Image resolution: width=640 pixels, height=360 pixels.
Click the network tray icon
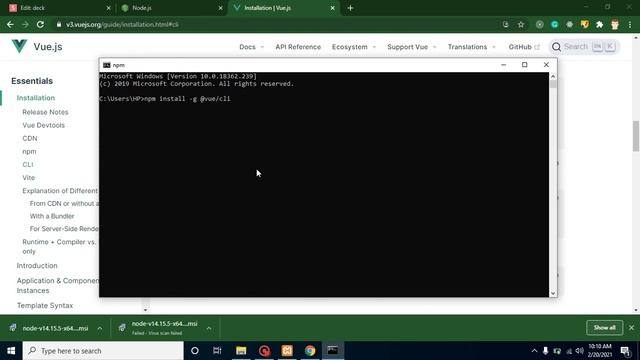(569, 351)
